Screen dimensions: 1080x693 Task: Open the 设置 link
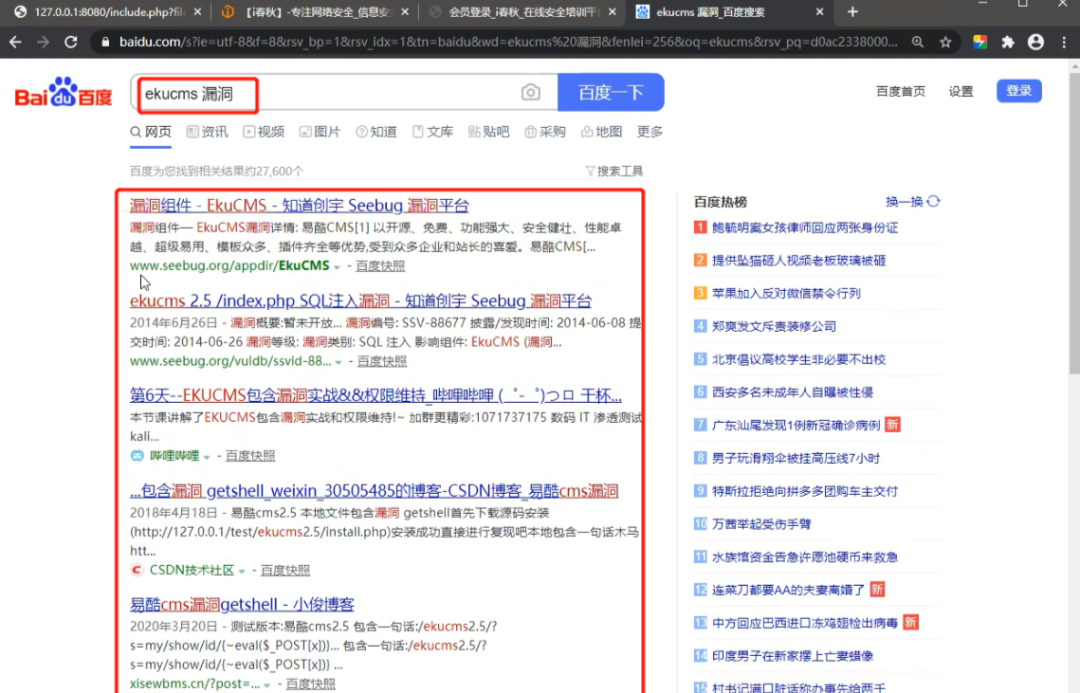[x=960, y=91]
